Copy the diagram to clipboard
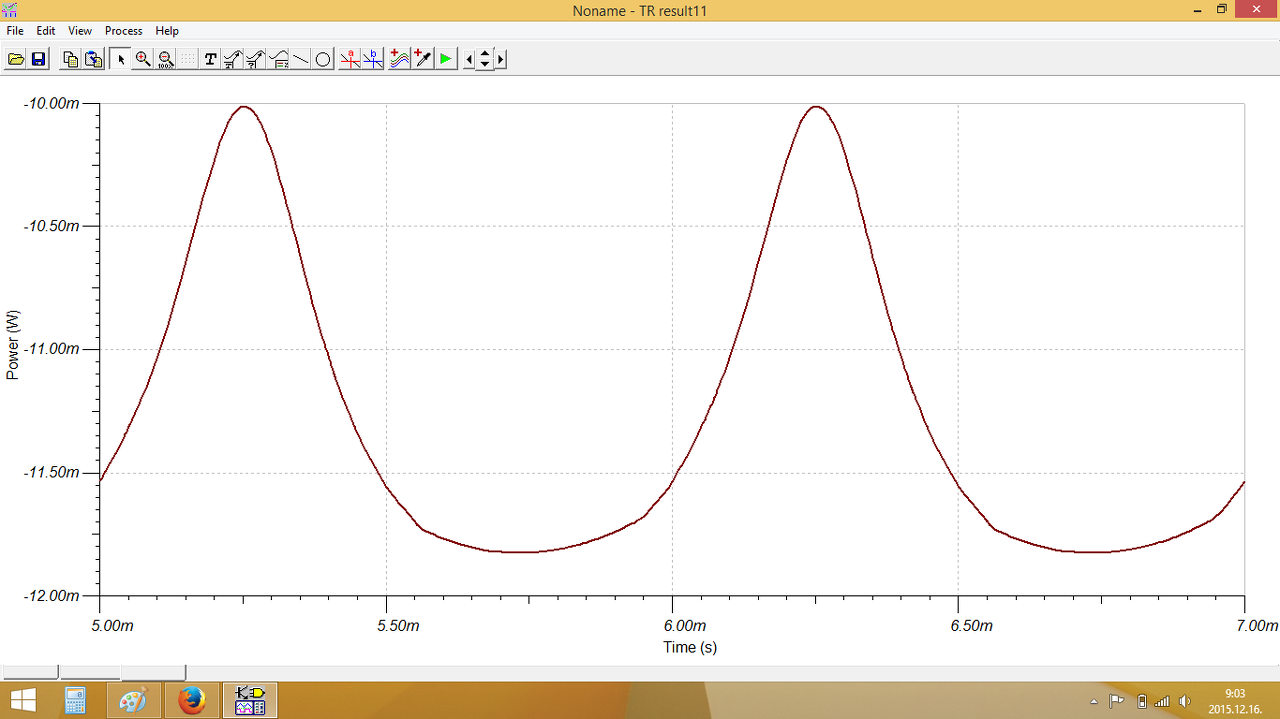This screenshot has width=1280, height=719. click(x=70, y=59)
